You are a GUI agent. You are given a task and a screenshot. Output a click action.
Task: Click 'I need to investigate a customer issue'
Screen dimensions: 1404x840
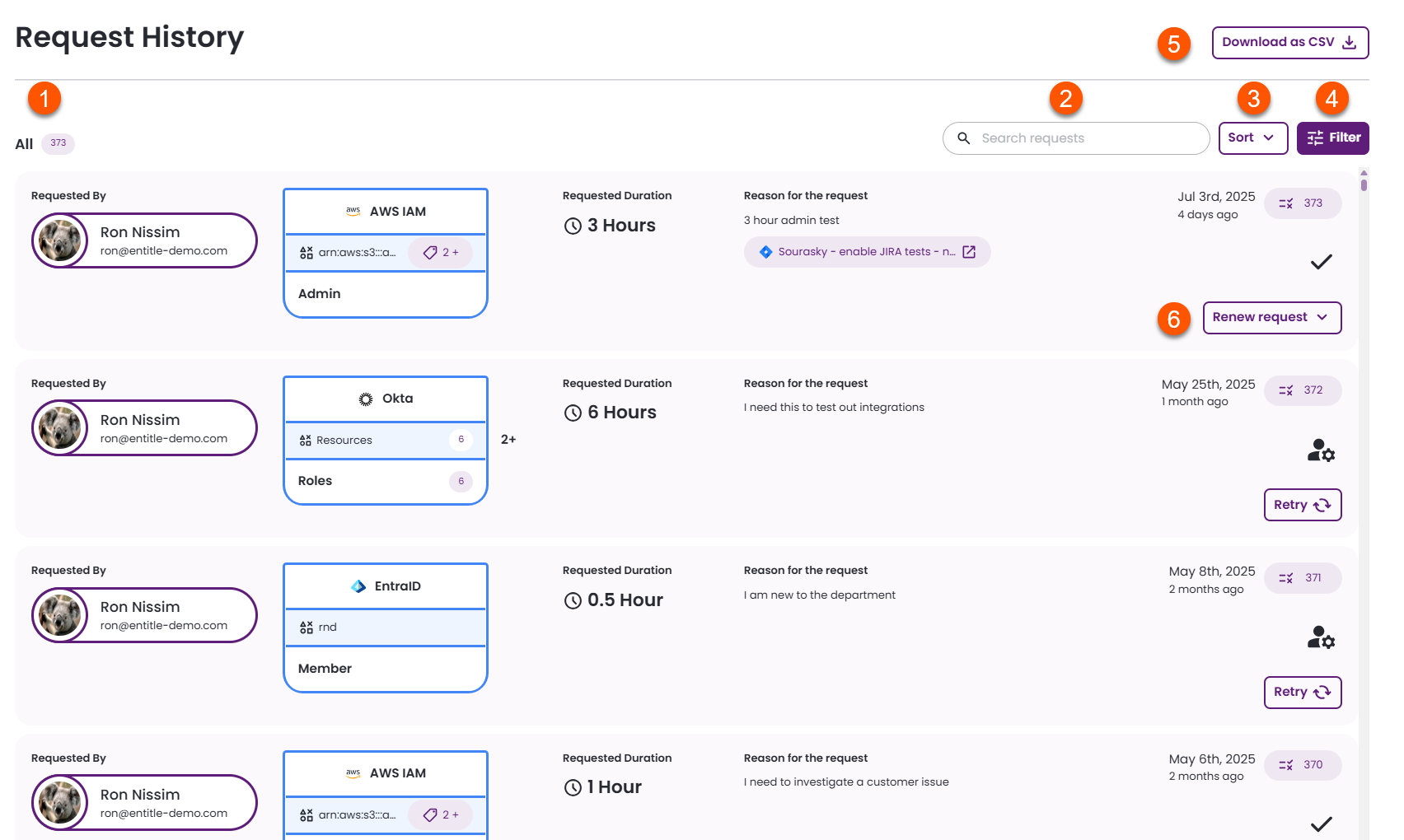[846, 782]
